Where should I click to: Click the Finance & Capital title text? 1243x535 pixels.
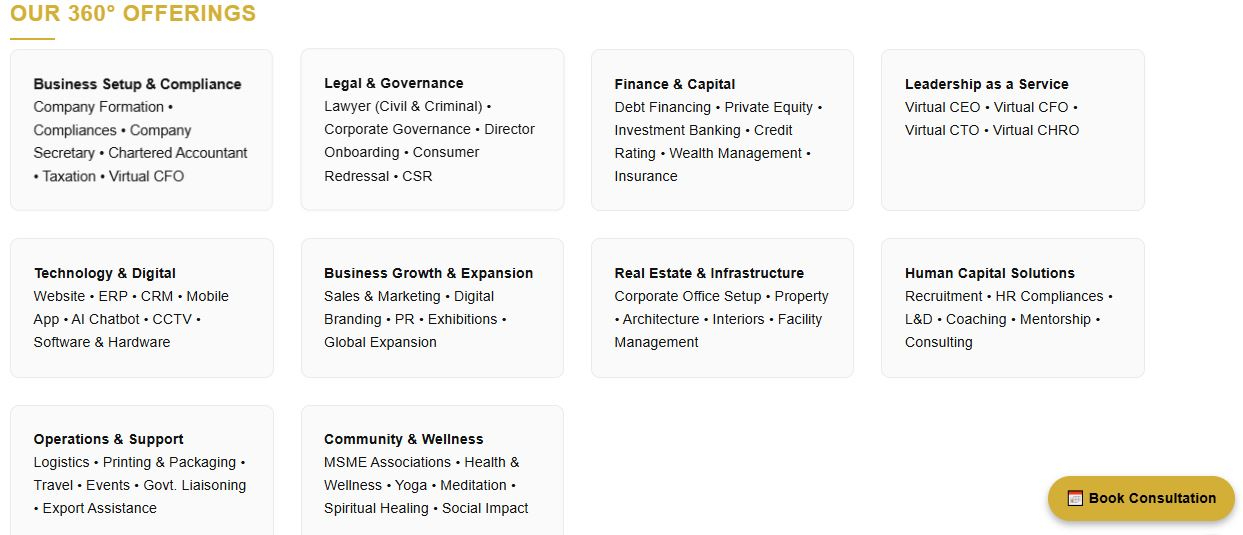point(675,84)
